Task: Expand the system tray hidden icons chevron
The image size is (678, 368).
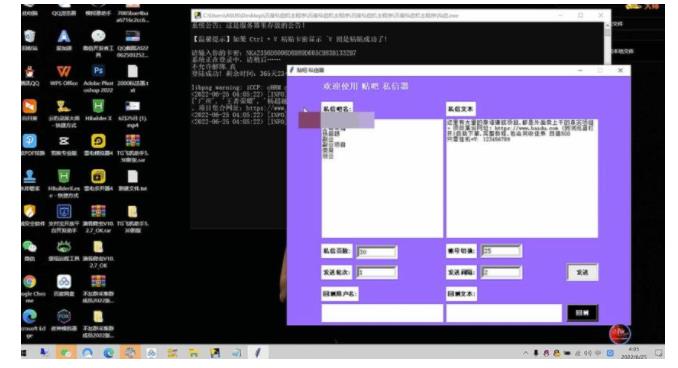Action: (x=525, y=353)
